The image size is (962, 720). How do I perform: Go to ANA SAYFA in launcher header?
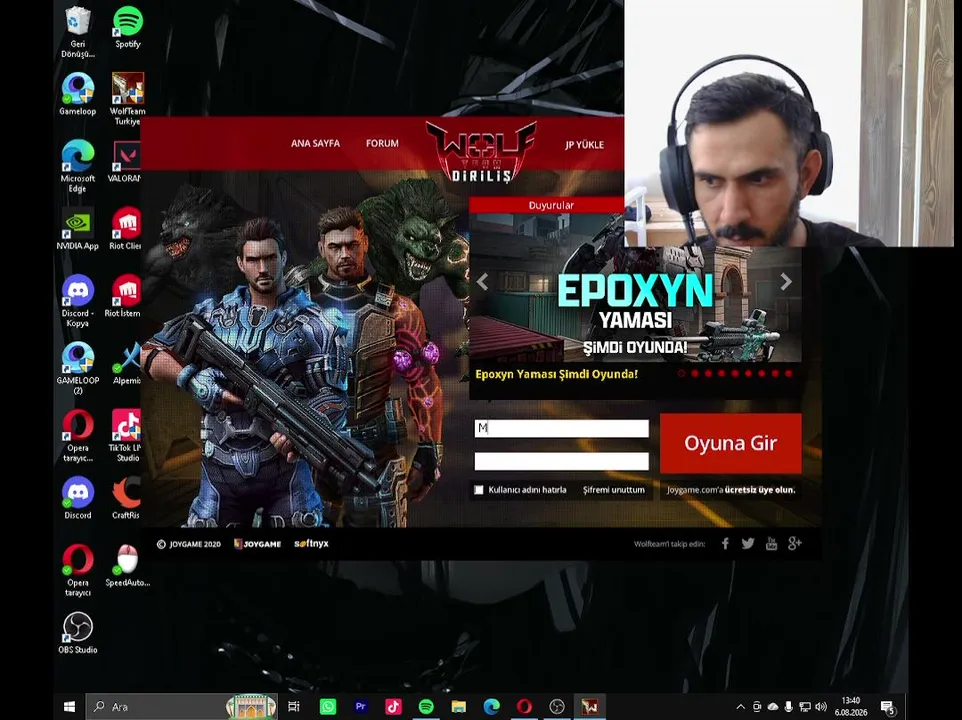point(315,143)
